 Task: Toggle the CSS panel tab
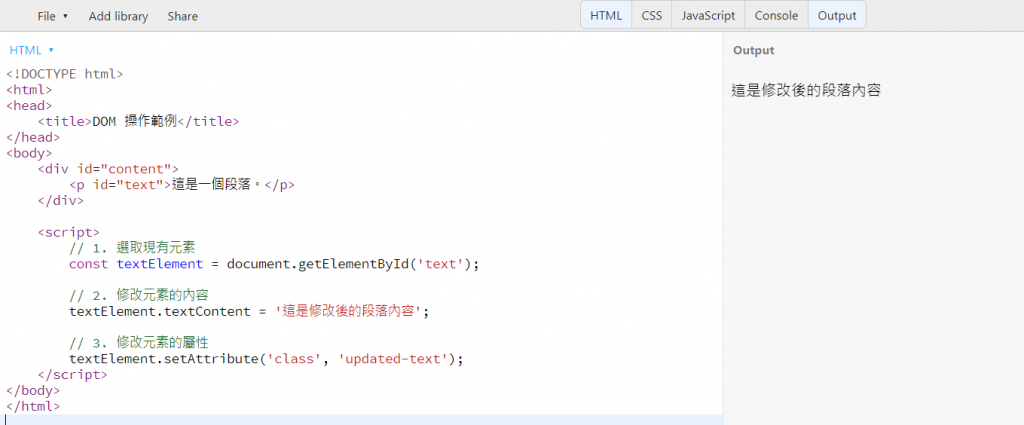tap(652, 16)
